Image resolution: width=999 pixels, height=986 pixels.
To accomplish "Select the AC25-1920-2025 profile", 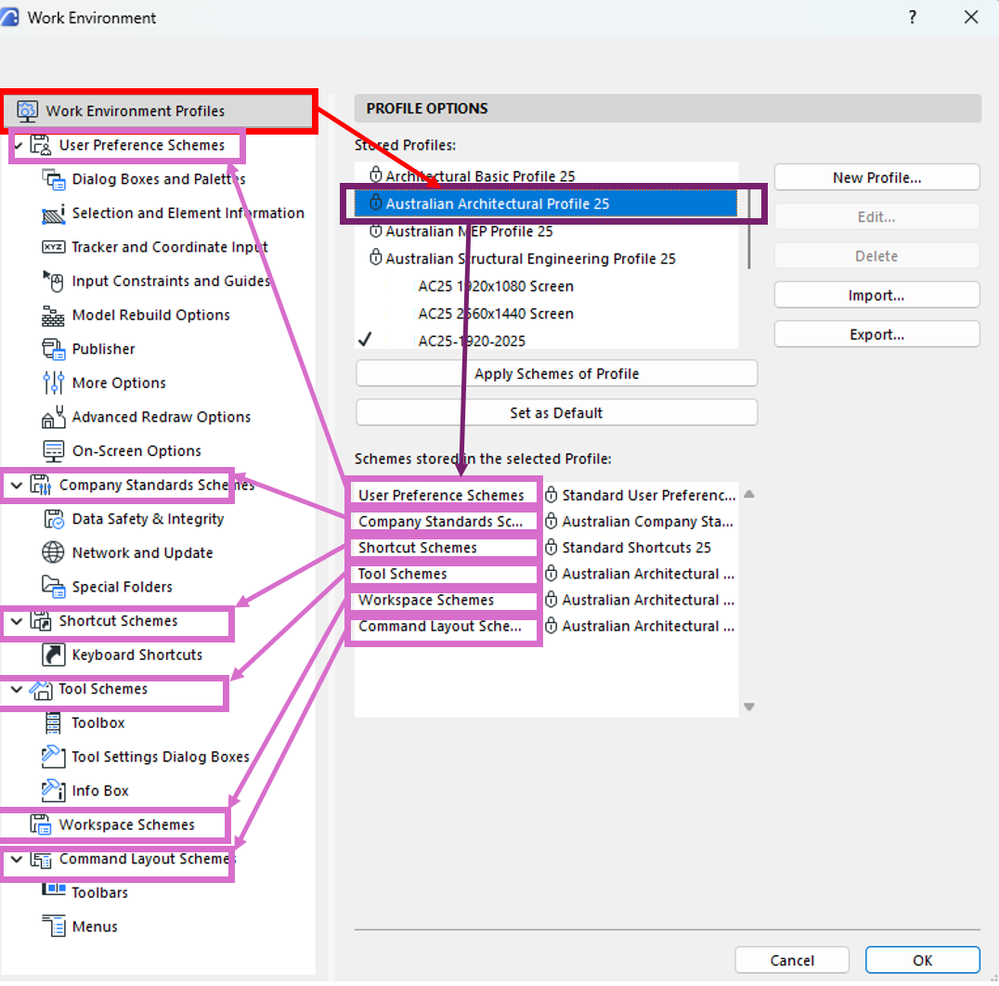I will (546, 341).
